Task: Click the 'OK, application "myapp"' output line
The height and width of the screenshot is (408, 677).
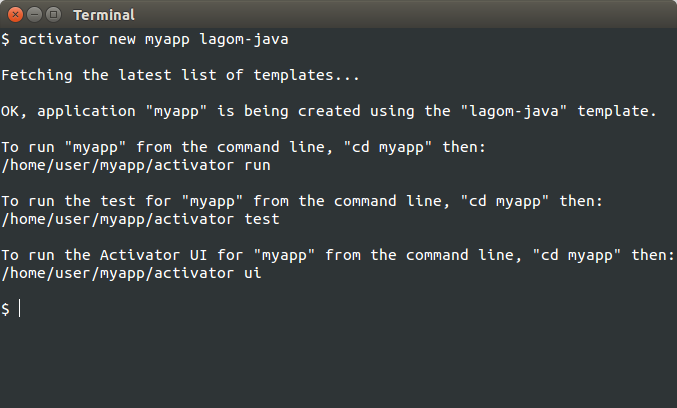Action: [x=329, y=111]
